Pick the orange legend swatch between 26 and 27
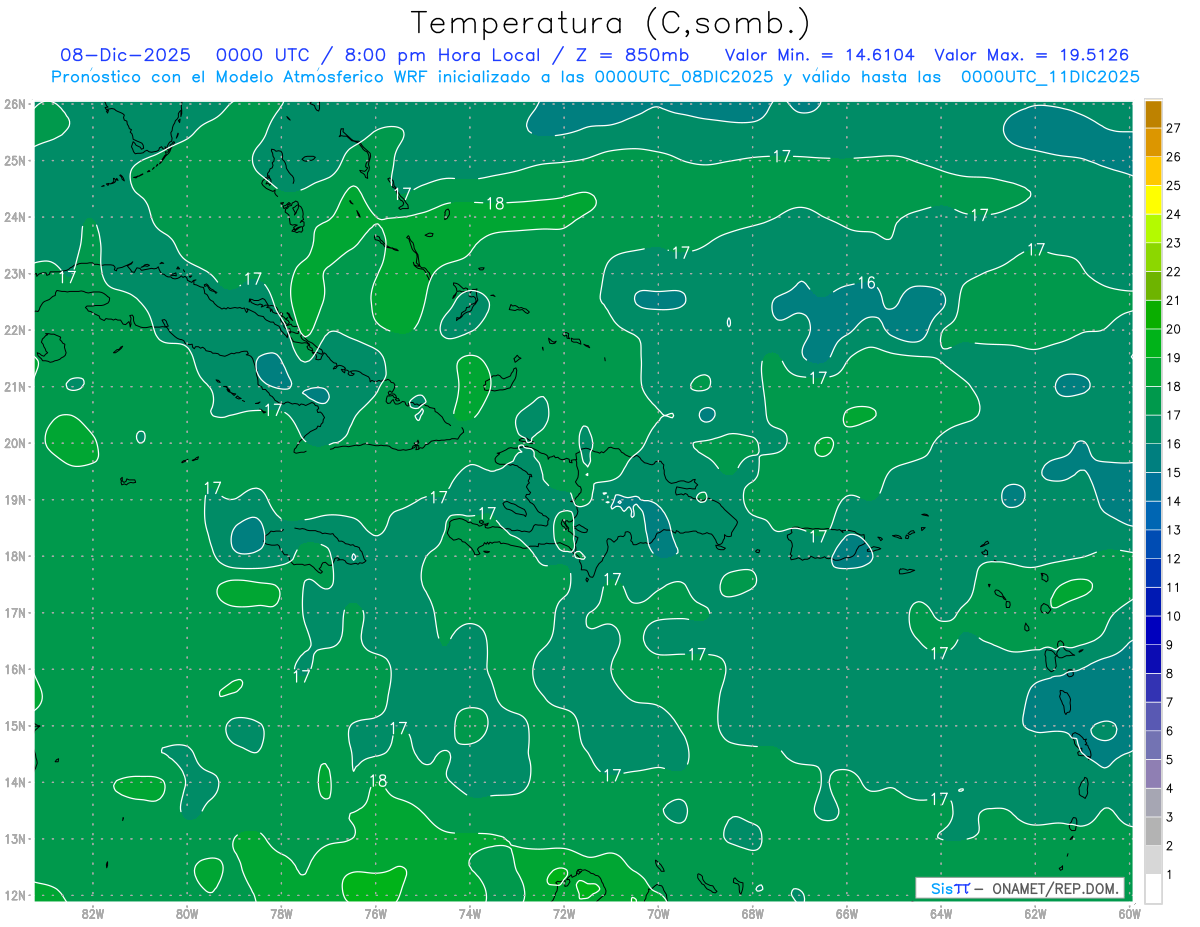Image resolution: width=1200 pixels, height=927 pixels. click(x=1153, y=142)
